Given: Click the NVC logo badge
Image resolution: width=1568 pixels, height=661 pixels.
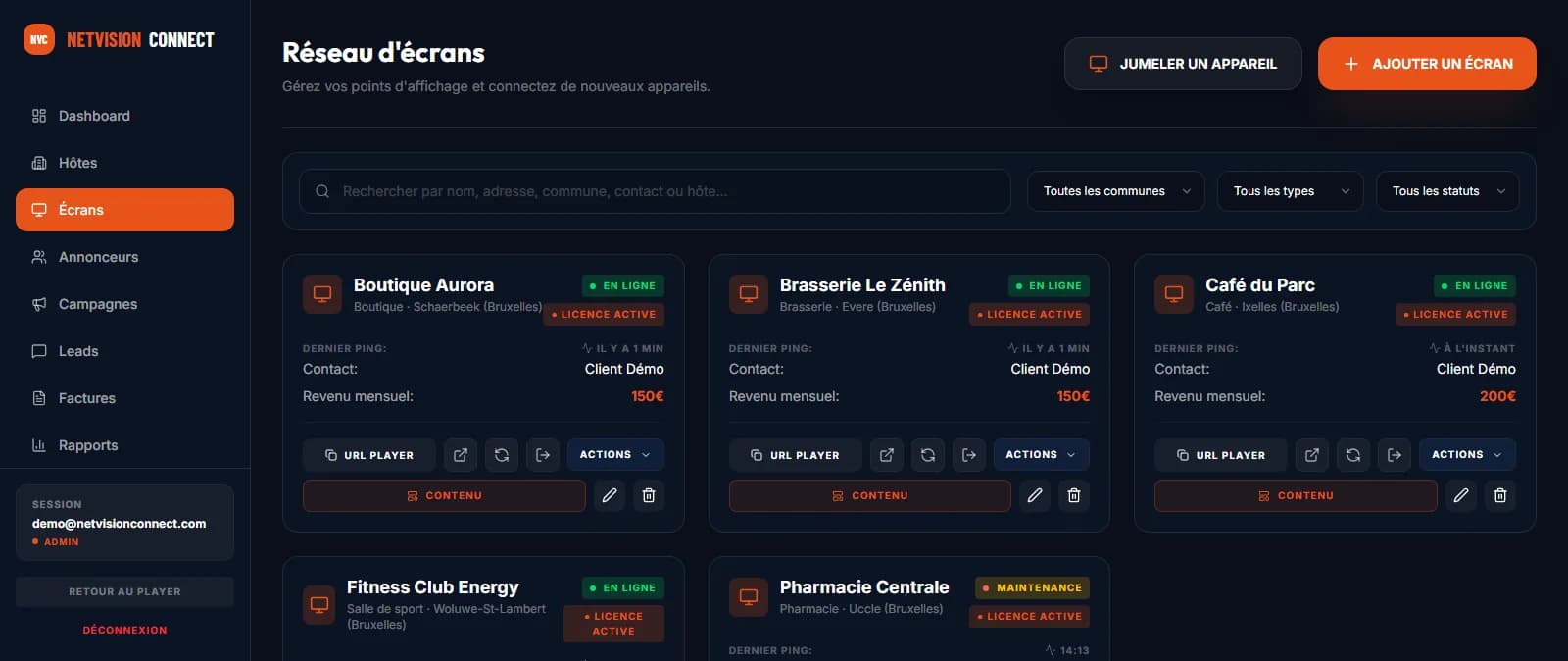Looking at the screenshot, I should pos(39,39).
